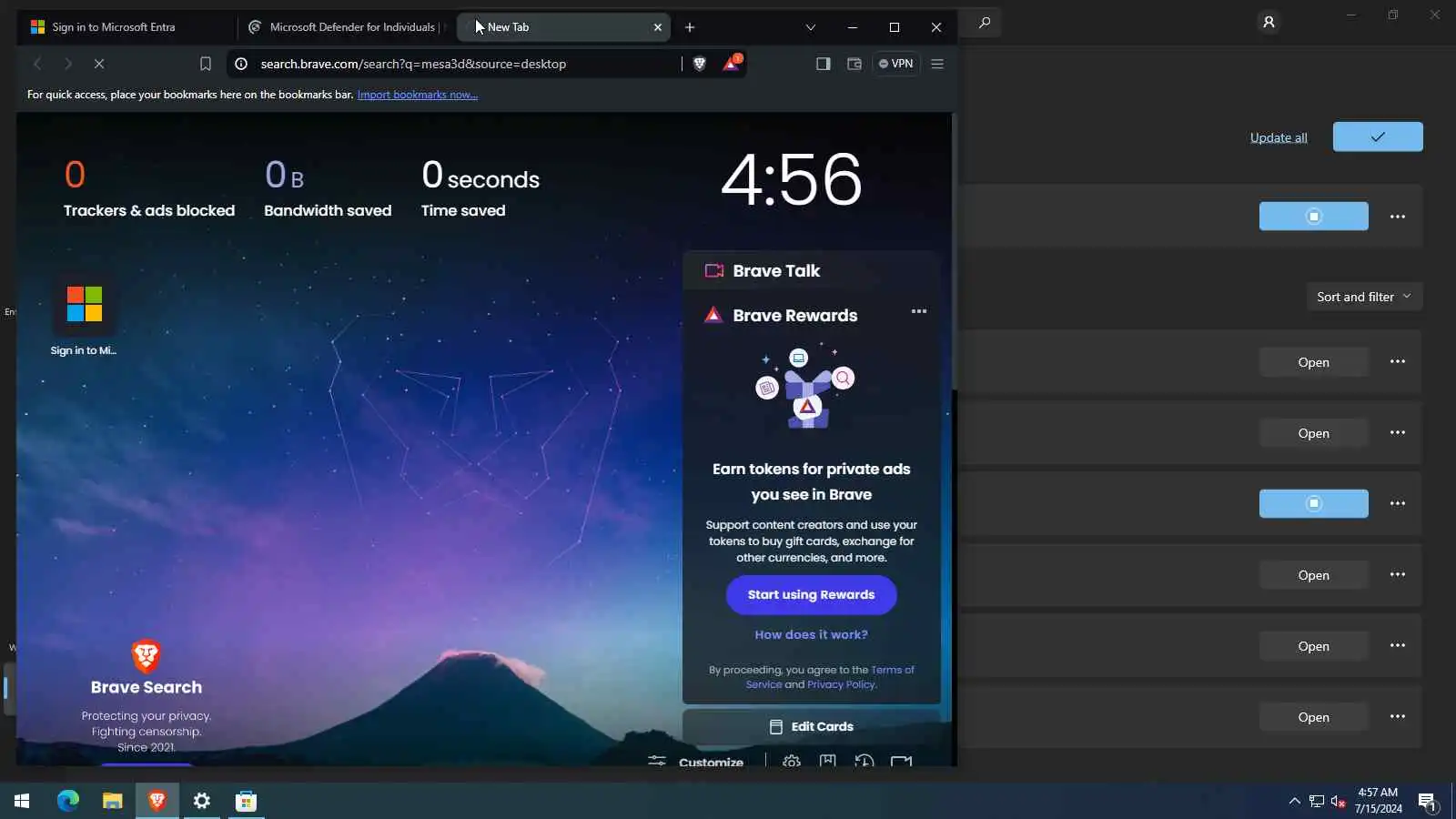Open the How does it work? link
The image size is (1456, 819).
[812, 635]
